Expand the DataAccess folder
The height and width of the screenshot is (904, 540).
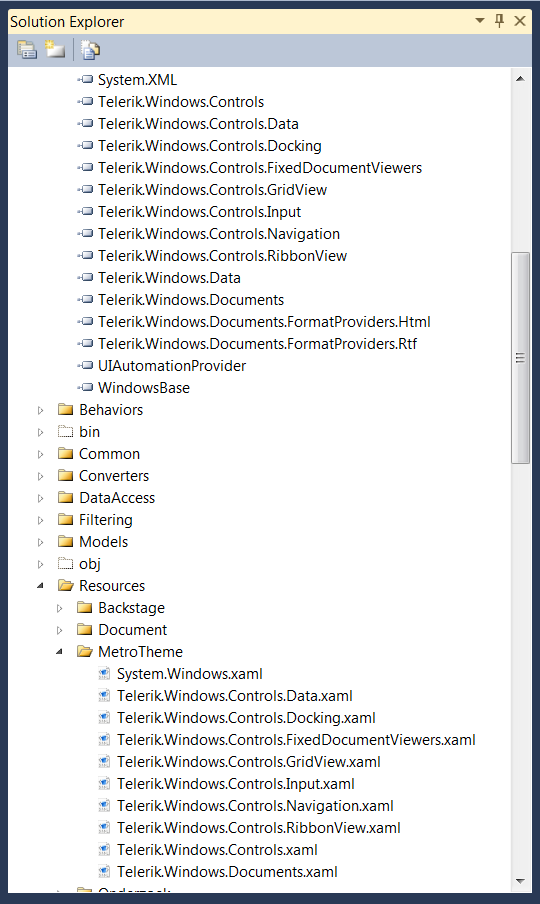coord(40,498)
